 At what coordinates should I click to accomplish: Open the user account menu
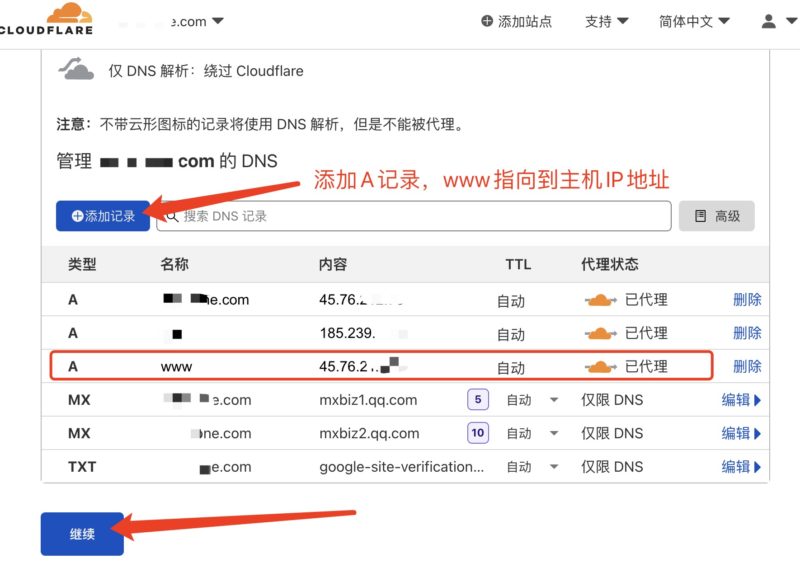(x=779, y=21)
